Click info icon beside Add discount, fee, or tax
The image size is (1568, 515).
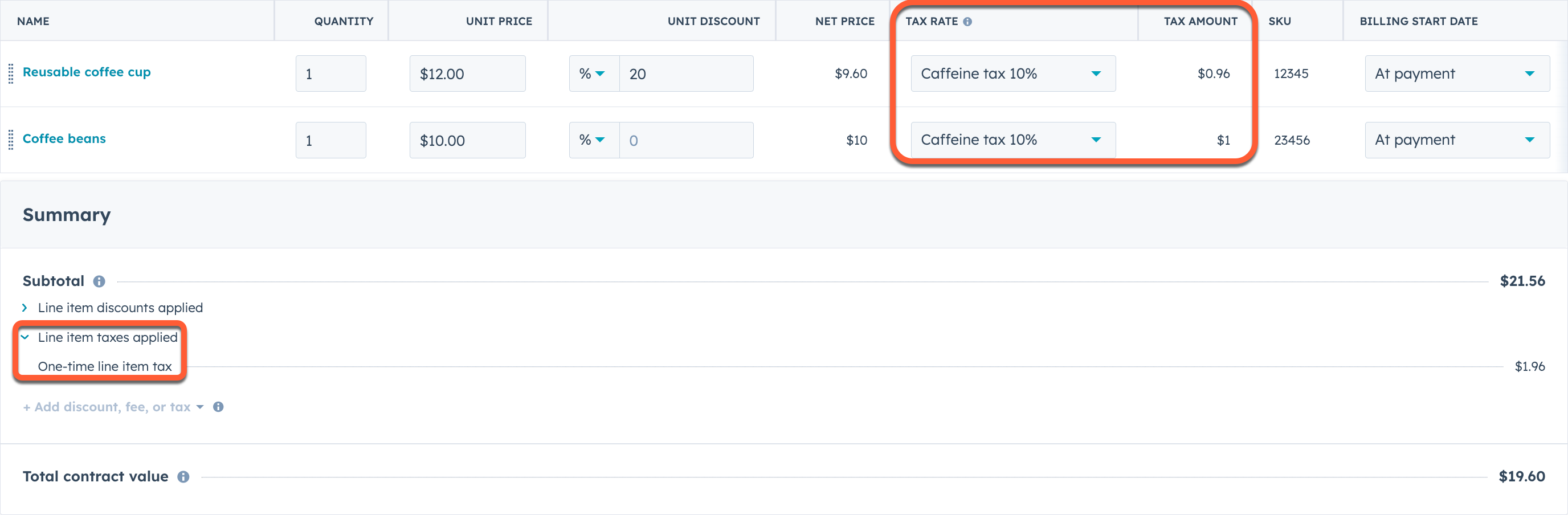(218, 407)
